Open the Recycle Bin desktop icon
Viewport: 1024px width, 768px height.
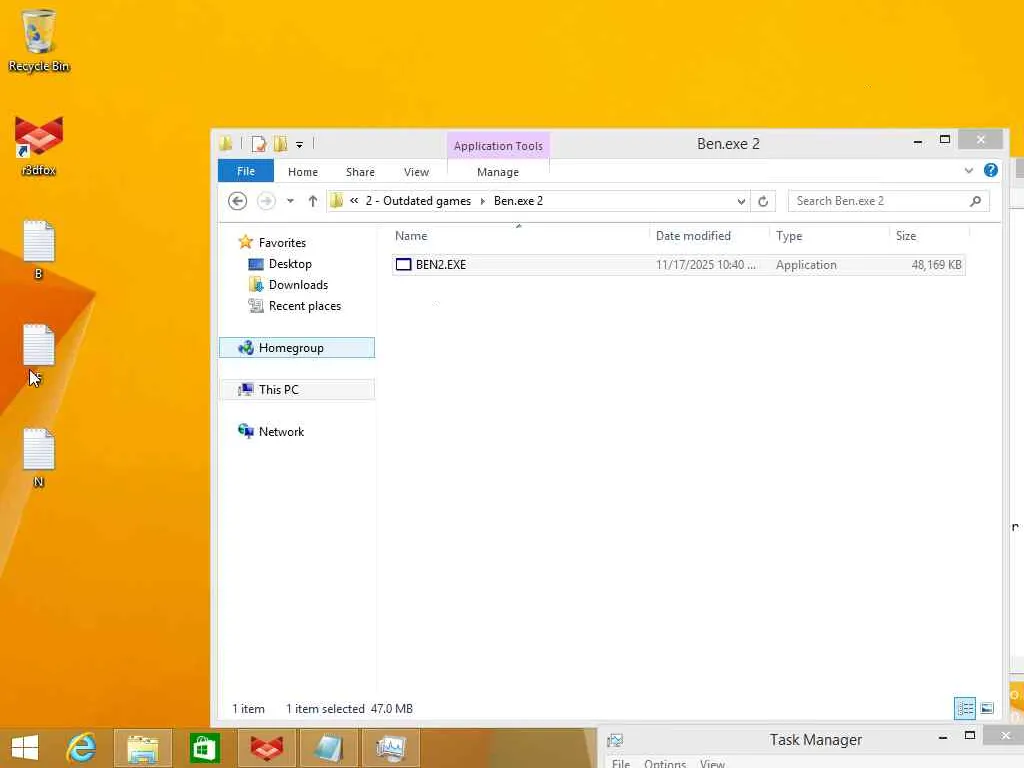coord(39,40)
